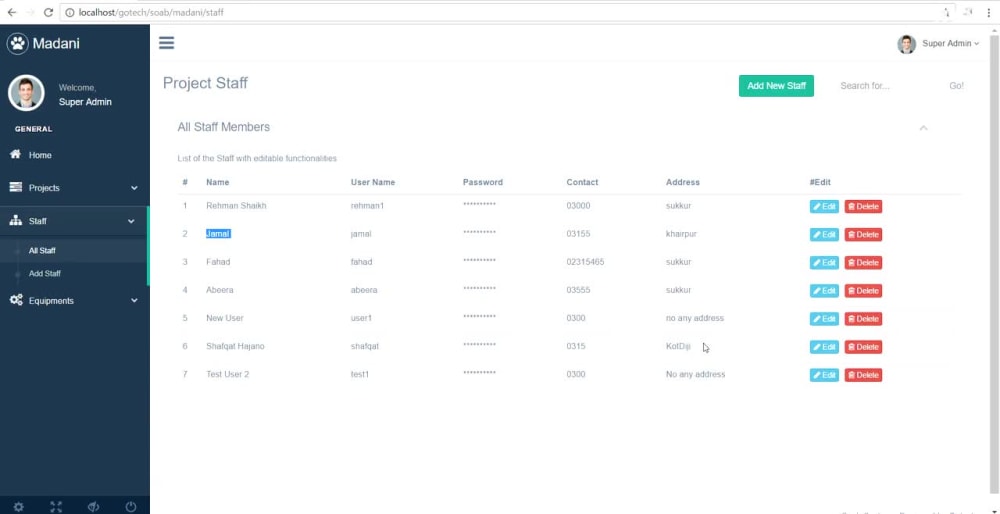Edit Rehman Shaikh staff record
Screen dimensions: 1000x514
click(x=824, y=207)
